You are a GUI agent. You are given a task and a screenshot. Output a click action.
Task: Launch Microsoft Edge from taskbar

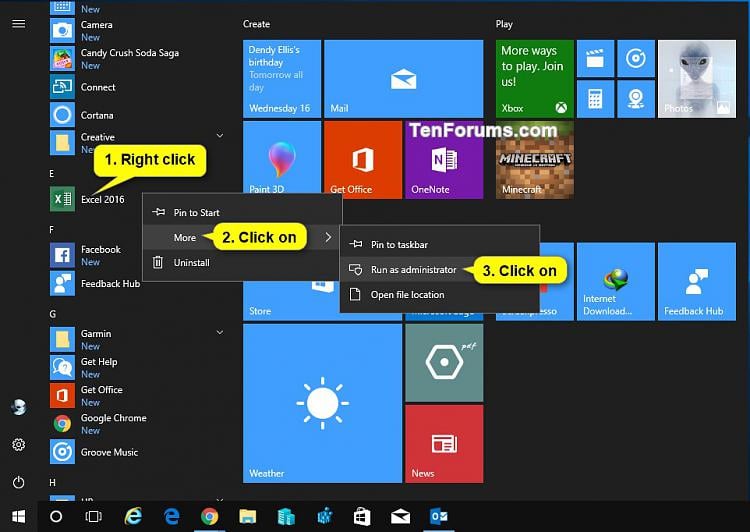coord(171,516)
